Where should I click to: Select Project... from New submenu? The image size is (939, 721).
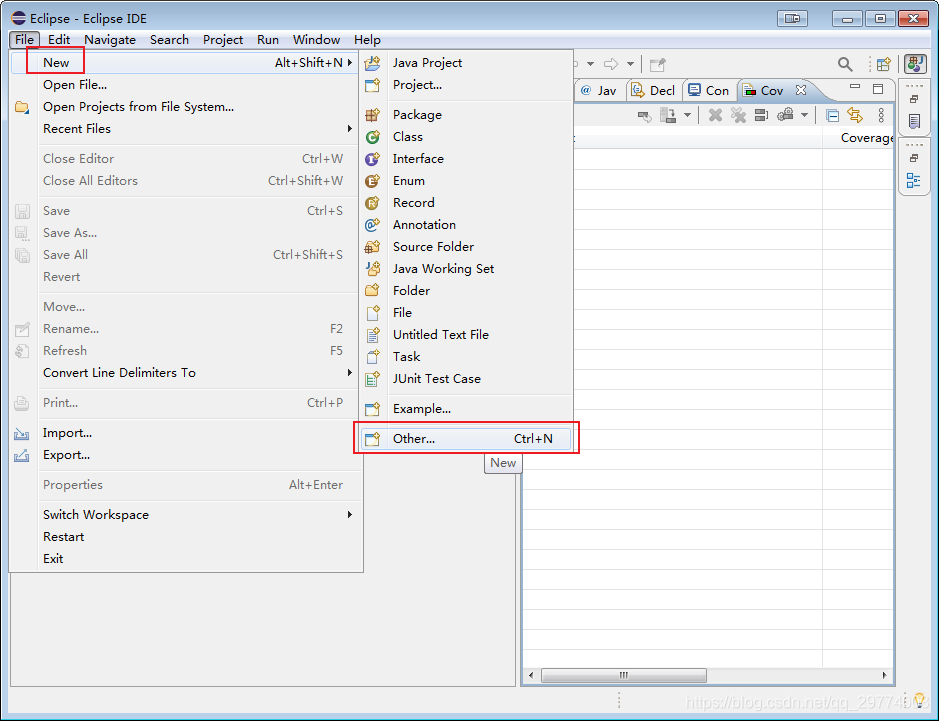pos(466,84)
